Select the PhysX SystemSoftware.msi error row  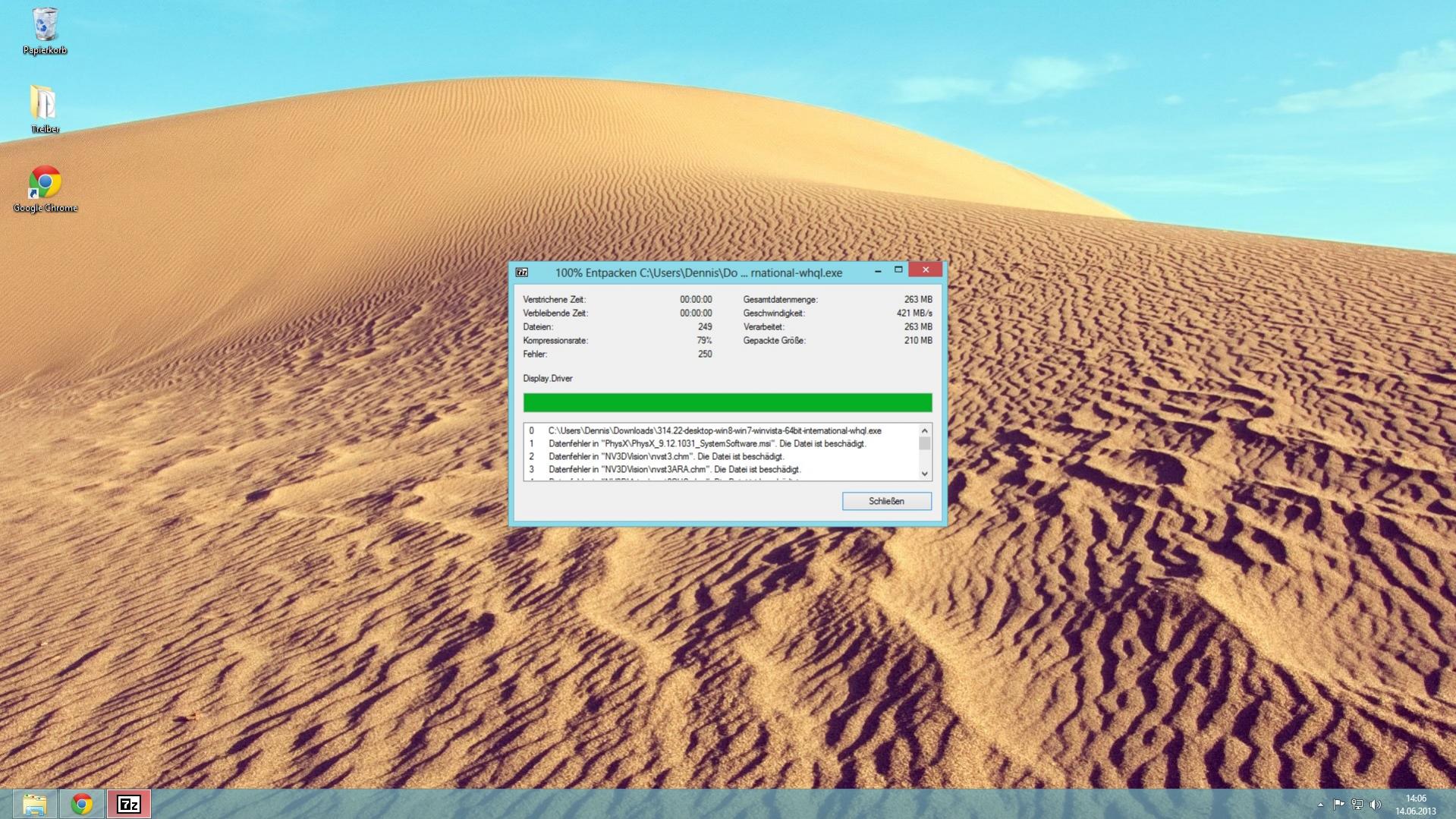point(721,443)
